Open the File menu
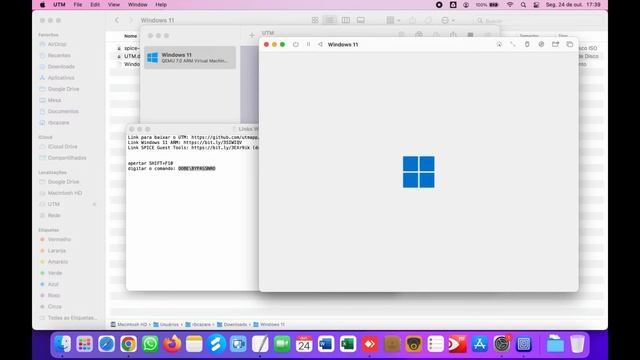This screenshot has height=360, width=640. (x=78, y=4)
